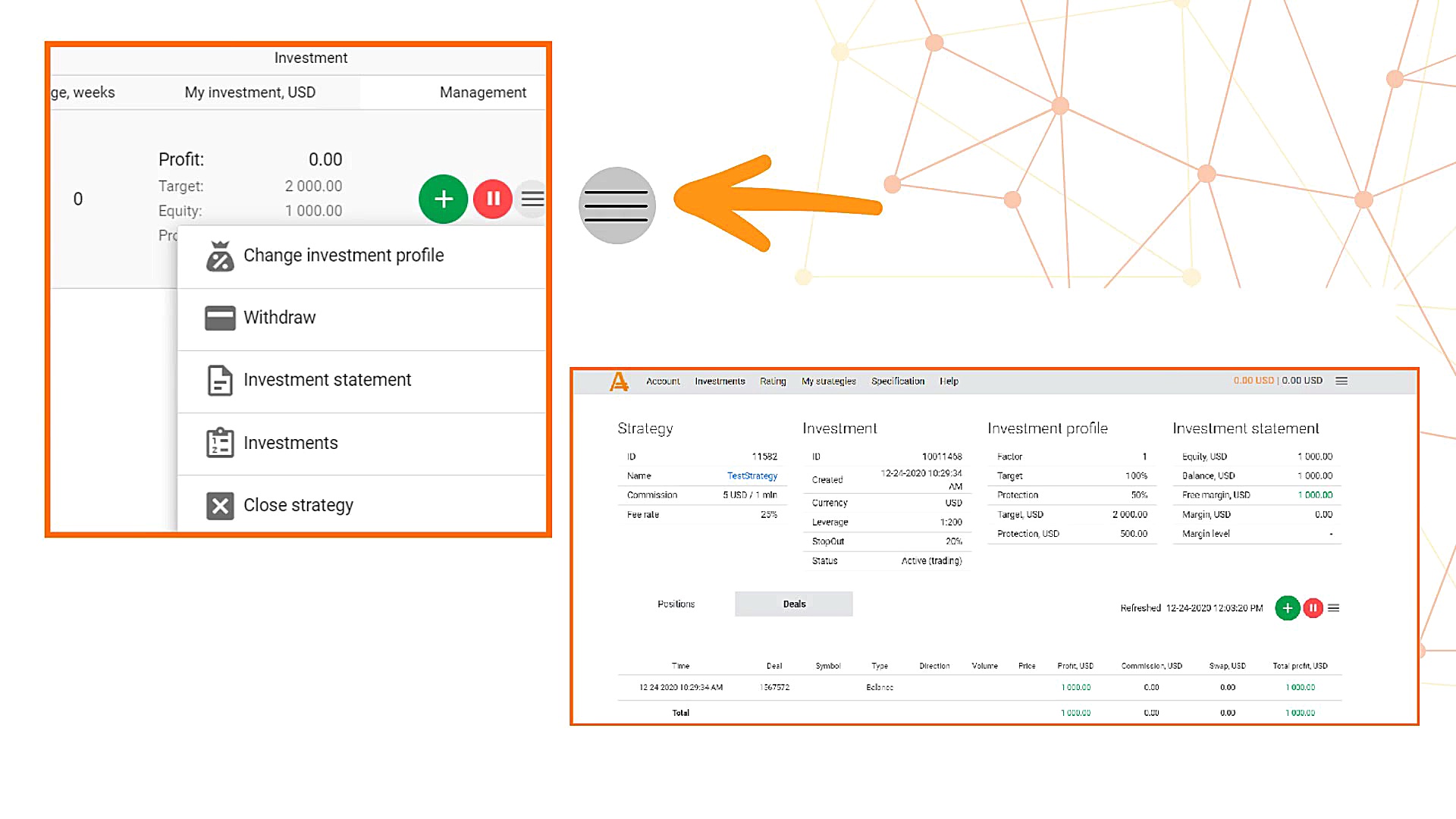Image resolution: width=1456 pixels, height=819 pixels.
Task: Click the Investments clipboard list icon
Action: pos(220,443)
